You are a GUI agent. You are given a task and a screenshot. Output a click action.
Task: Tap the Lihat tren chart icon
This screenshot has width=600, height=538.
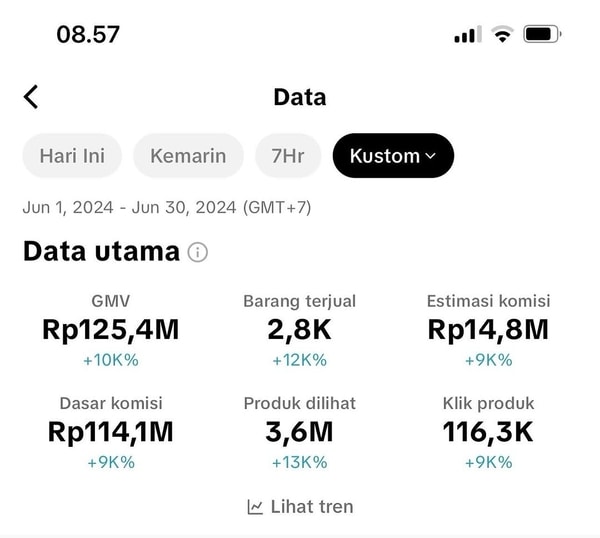pyautogui.click(x=255, y=507)
